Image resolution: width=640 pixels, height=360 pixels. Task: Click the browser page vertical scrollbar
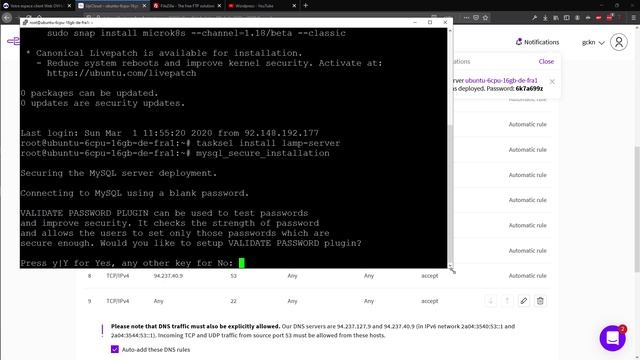637,208
